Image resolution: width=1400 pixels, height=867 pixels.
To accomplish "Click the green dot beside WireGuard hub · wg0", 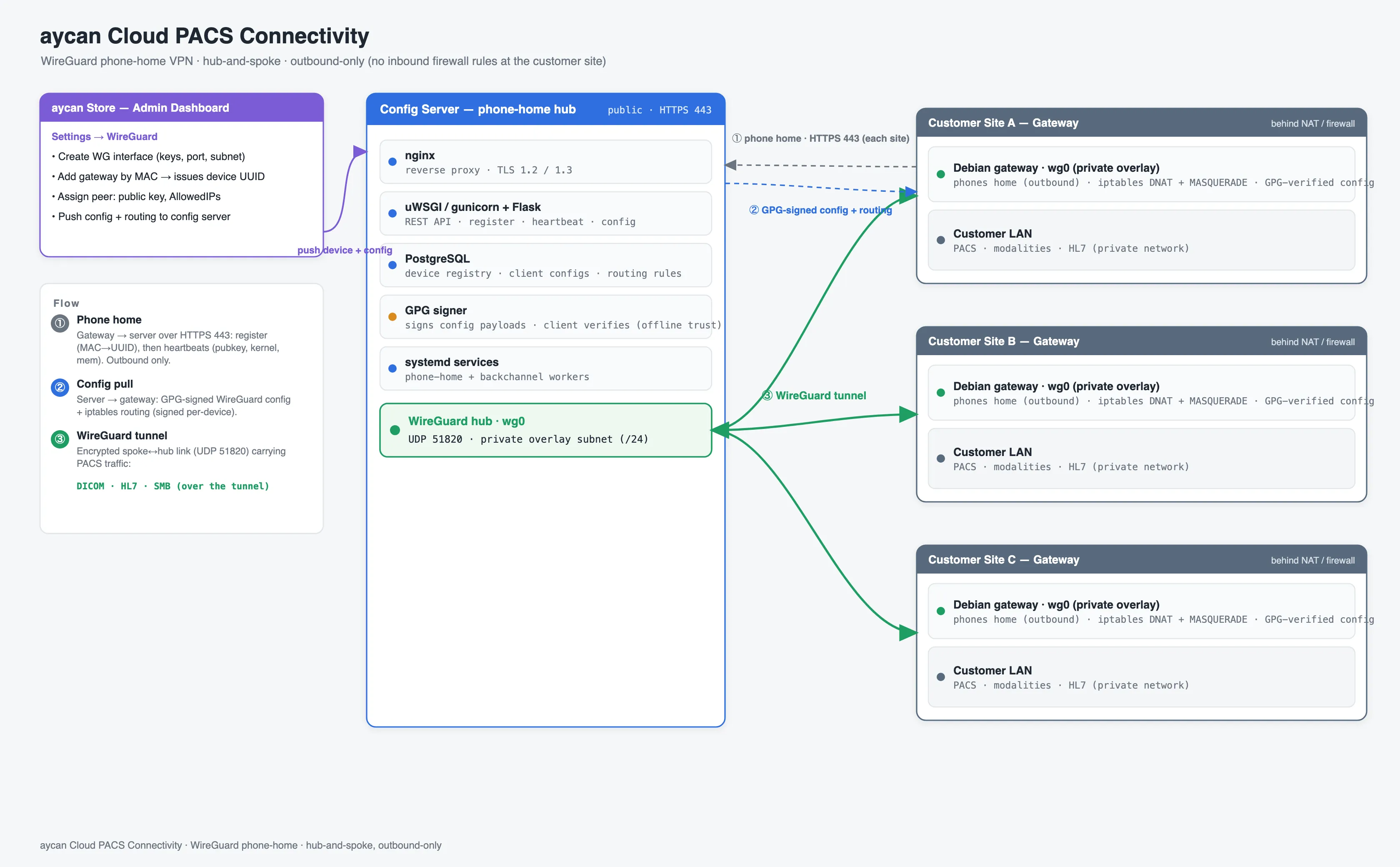I will pos(395,430).
